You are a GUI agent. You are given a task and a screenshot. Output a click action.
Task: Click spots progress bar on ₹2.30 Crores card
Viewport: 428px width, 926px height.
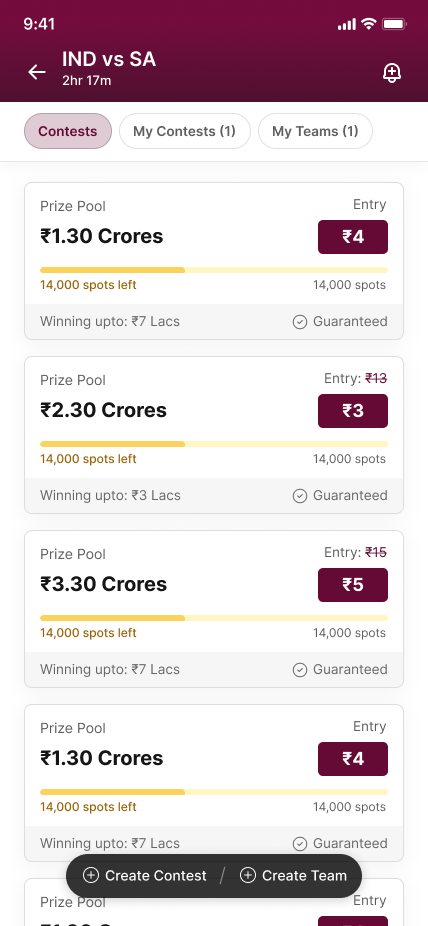click(x=214, y=444)
